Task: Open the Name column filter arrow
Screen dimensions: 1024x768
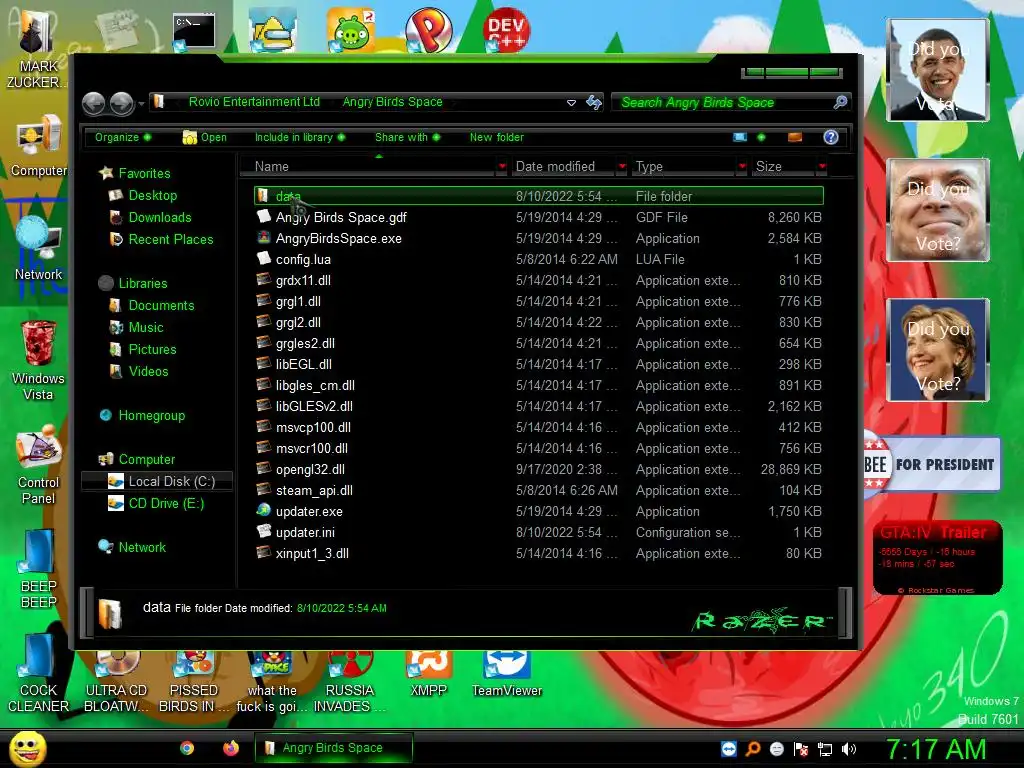Action: 502,167
